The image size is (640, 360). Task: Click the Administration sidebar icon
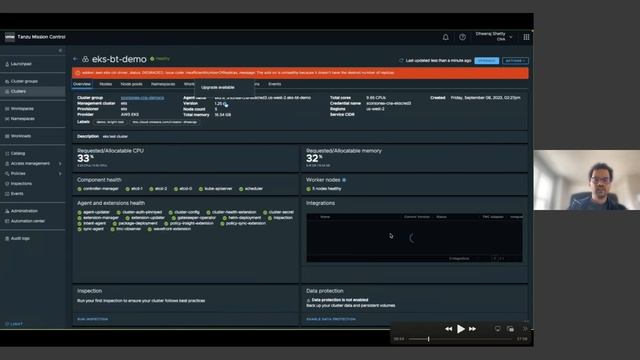point(7,211)
